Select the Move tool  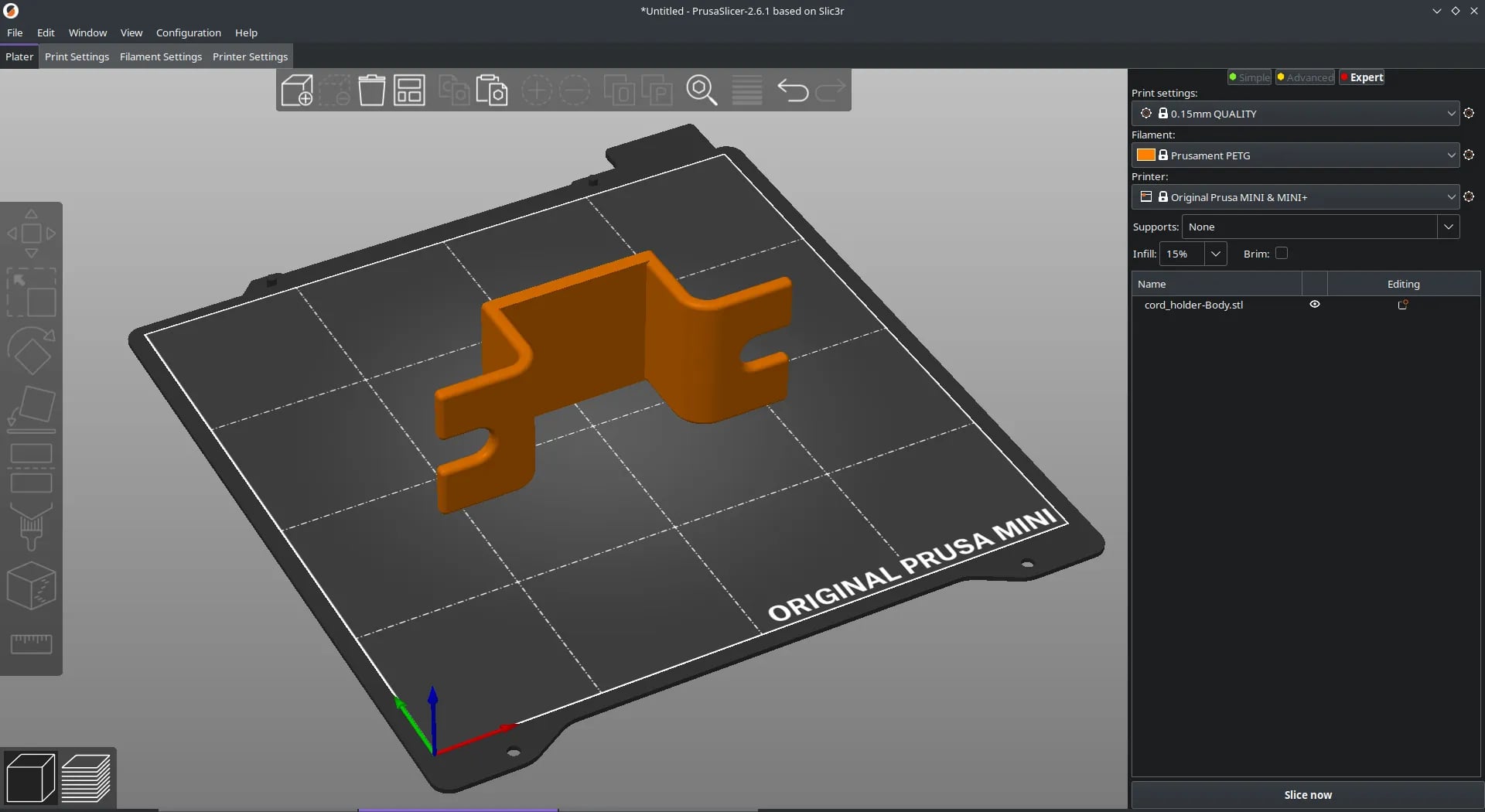31,234
